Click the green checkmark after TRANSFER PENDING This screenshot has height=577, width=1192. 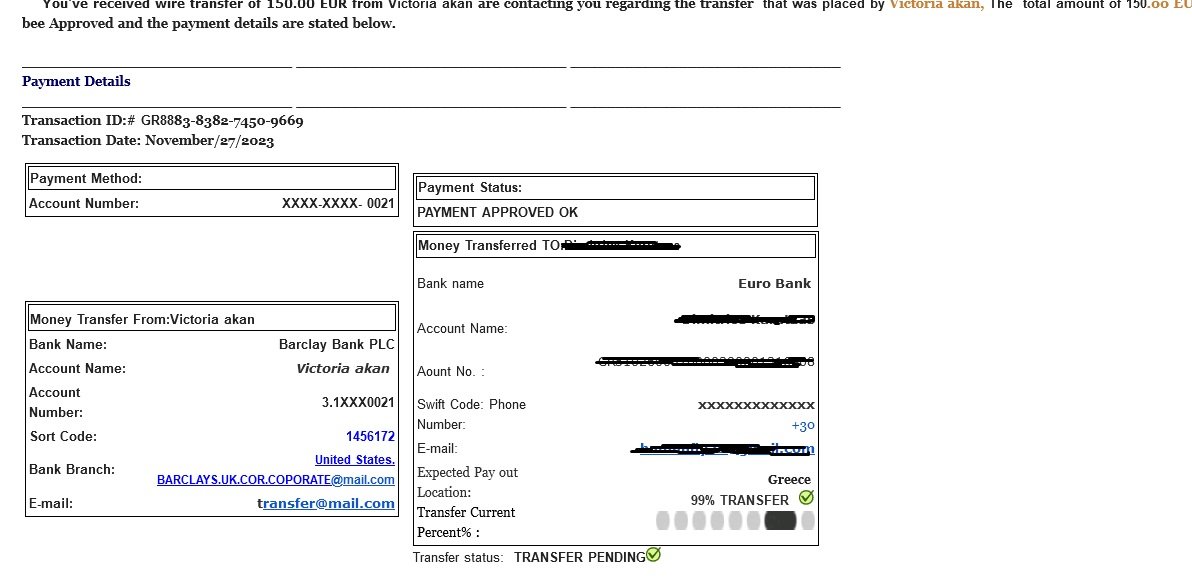click(x=653, y=555)
